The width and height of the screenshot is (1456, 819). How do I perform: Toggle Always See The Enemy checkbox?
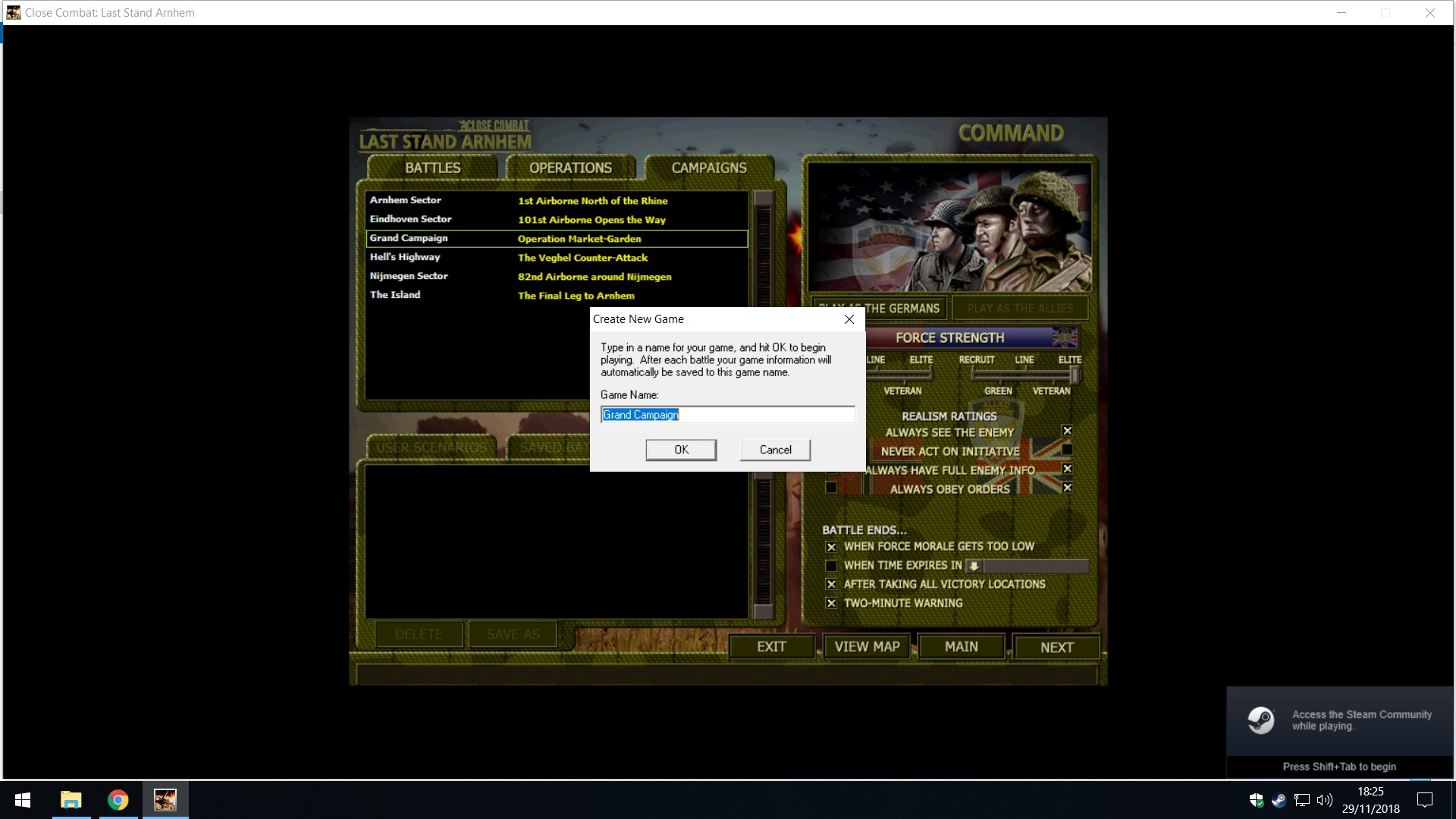pos(1067,431)
